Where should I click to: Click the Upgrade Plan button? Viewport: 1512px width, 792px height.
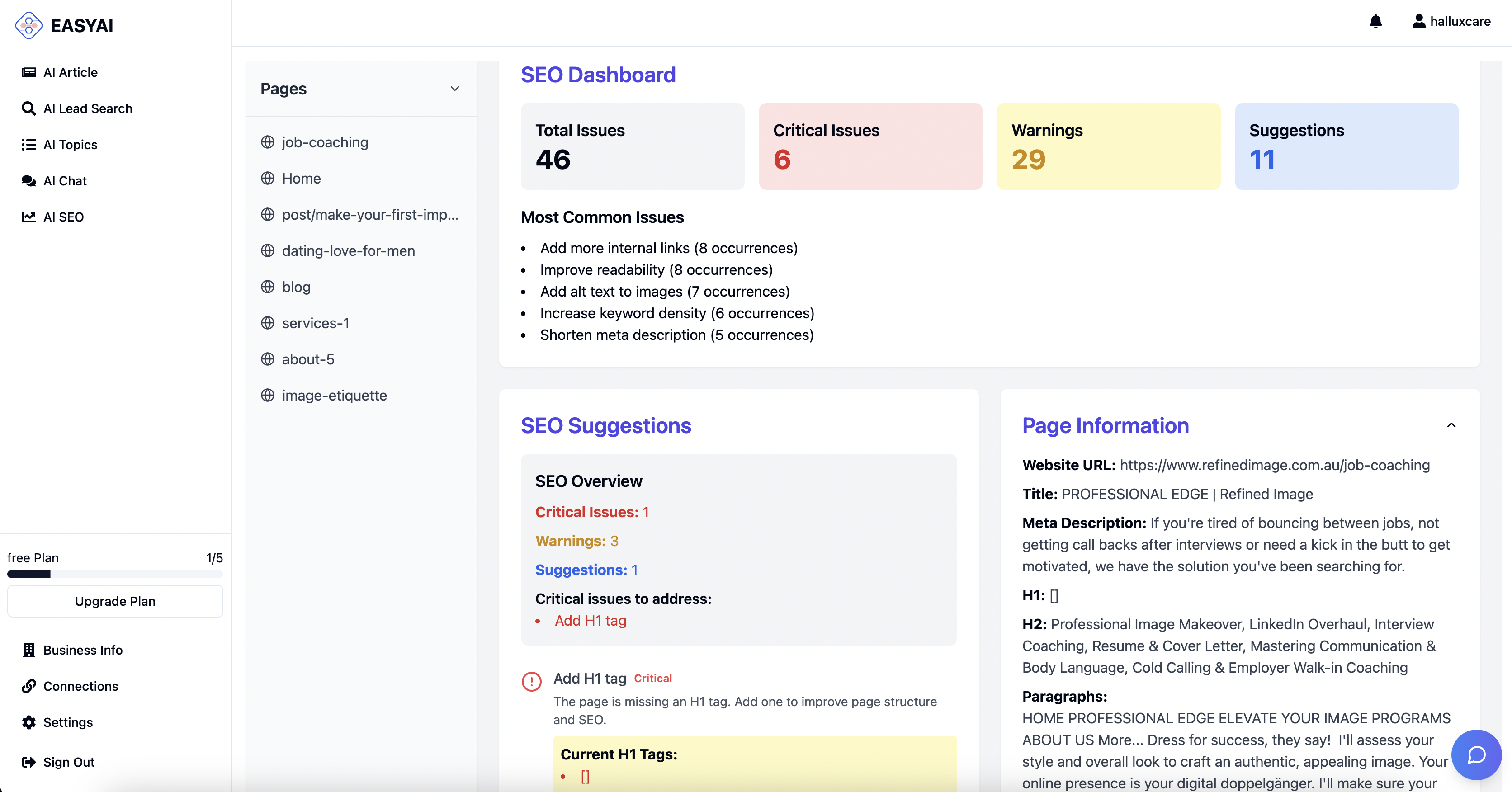[x=115, y=601]
